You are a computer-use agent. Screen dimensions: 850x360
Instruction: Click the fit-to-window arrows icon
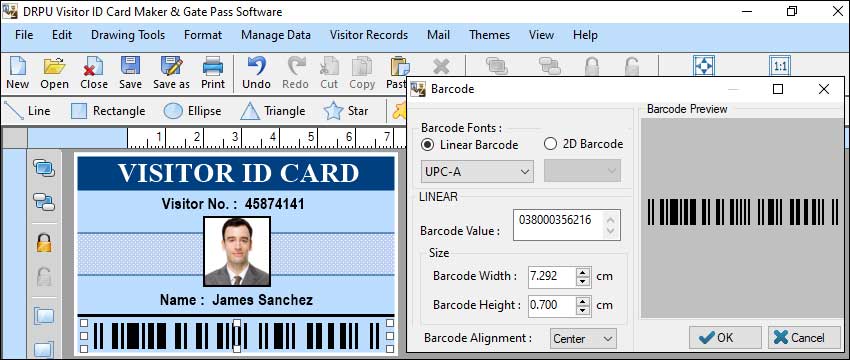(704, 66)
